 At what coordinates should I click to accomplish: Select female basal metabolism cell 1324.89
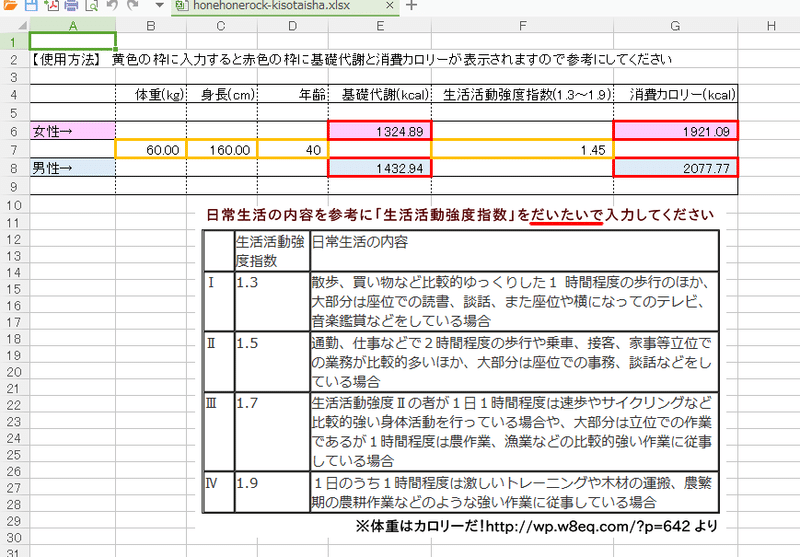(x=380, y=131)
